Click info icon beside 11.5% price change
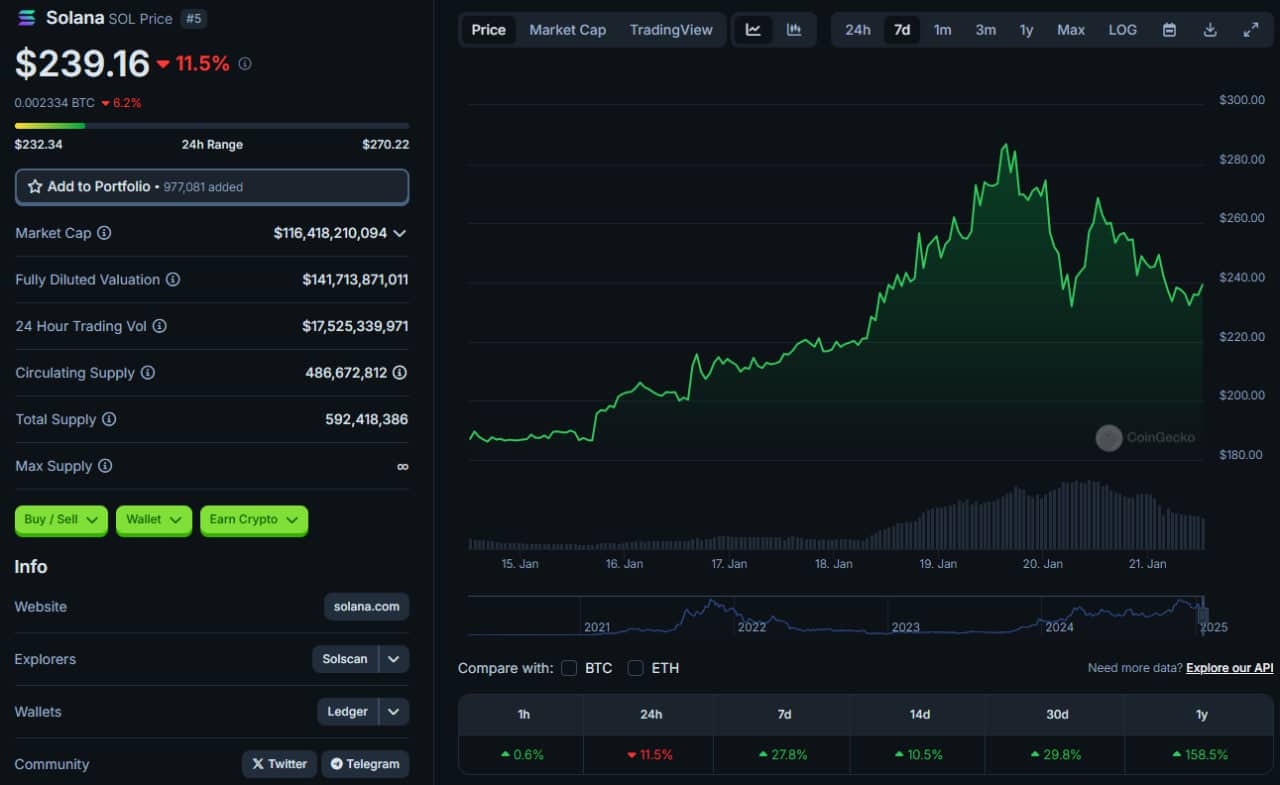Viewport: 1280px width, 785px height. pyautogui.click(x=245, y=64)
